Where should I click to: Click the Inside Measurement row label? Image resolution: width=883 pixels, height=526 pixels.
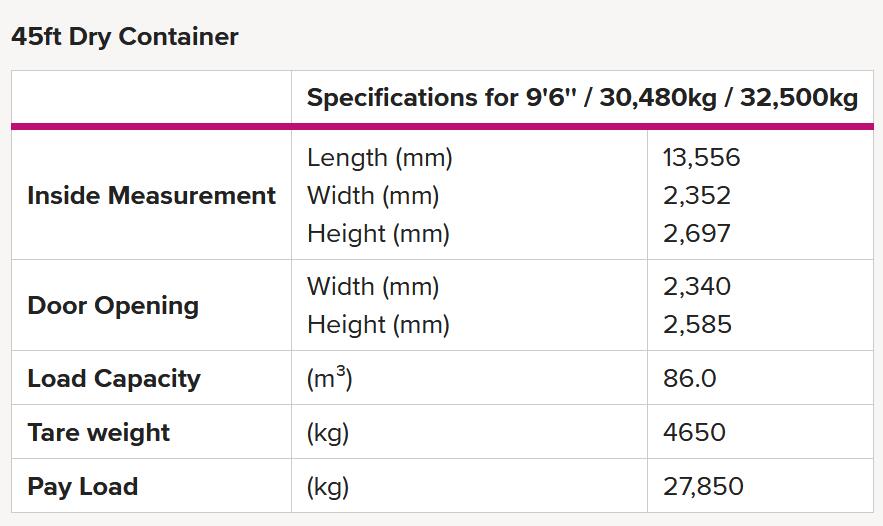point(151,195)
